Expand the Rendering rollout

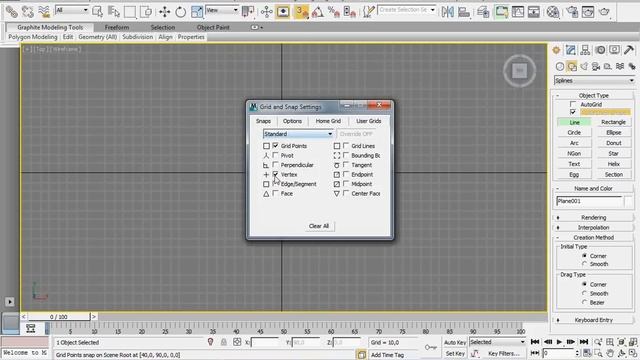point(593,218)
